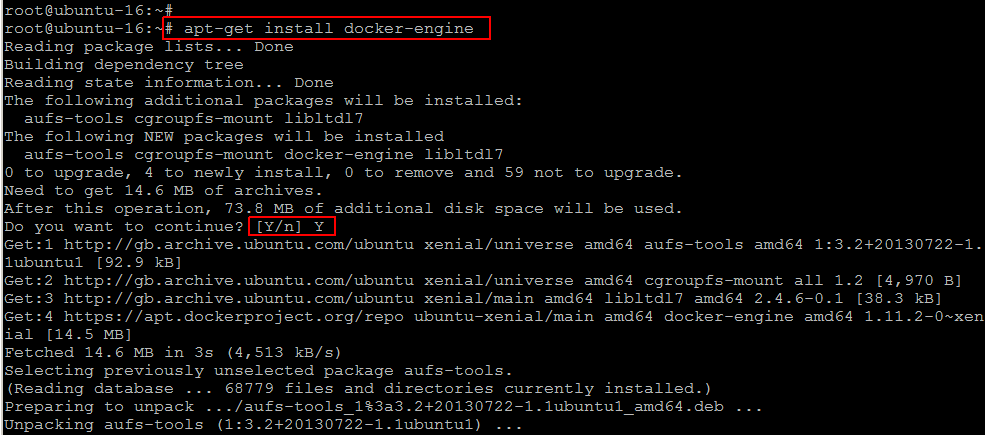Click the '0 to upgrade, 4 to newly install' line

click(343, 173)
